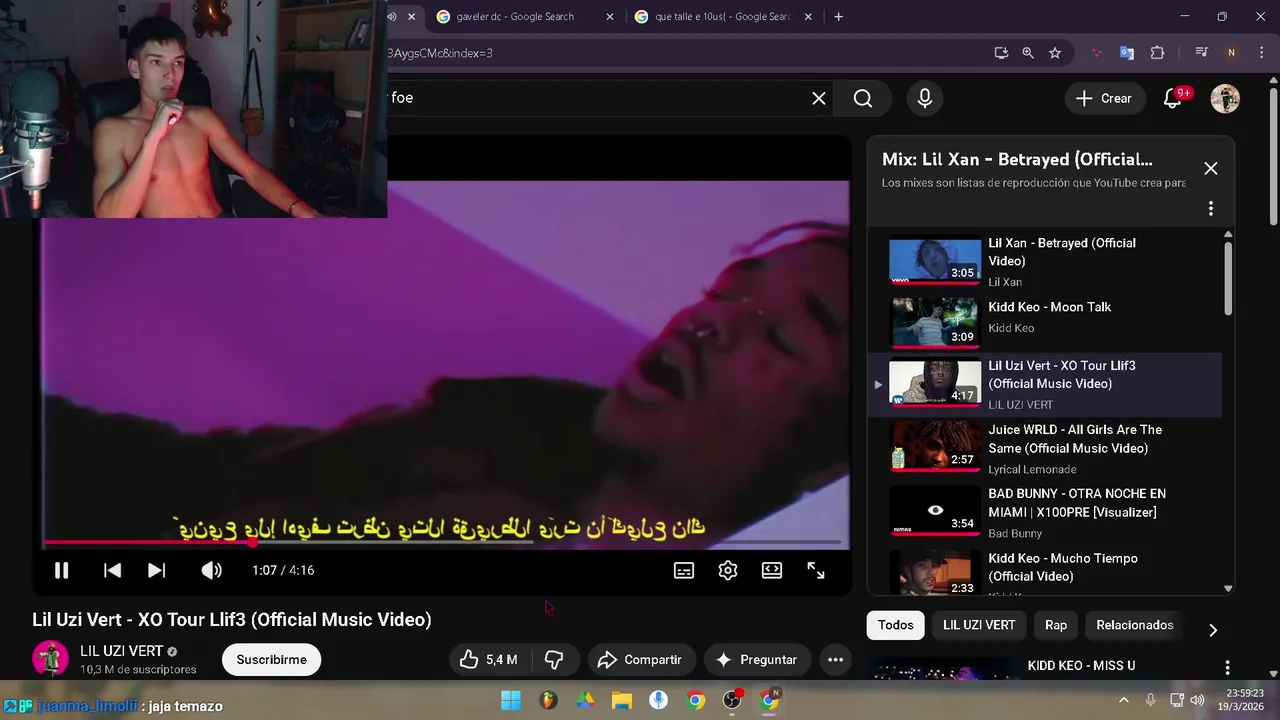Image resolution: width=1280 pixels, height=720 pixels.
Task: Close the mix playlist panel
Action: click(x=1211, y=168)
